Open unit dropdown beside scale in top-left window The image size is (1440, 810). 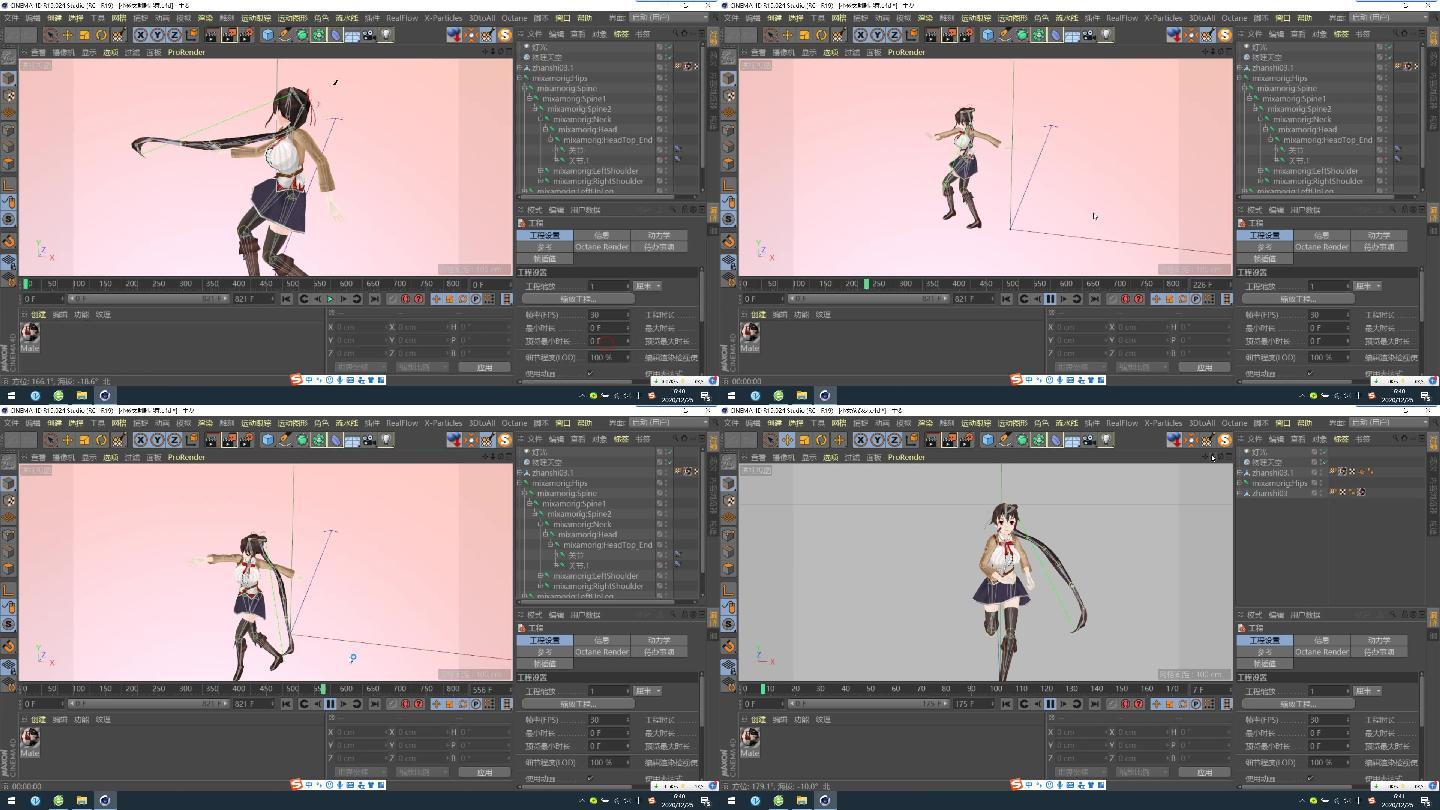coord(648,286)
